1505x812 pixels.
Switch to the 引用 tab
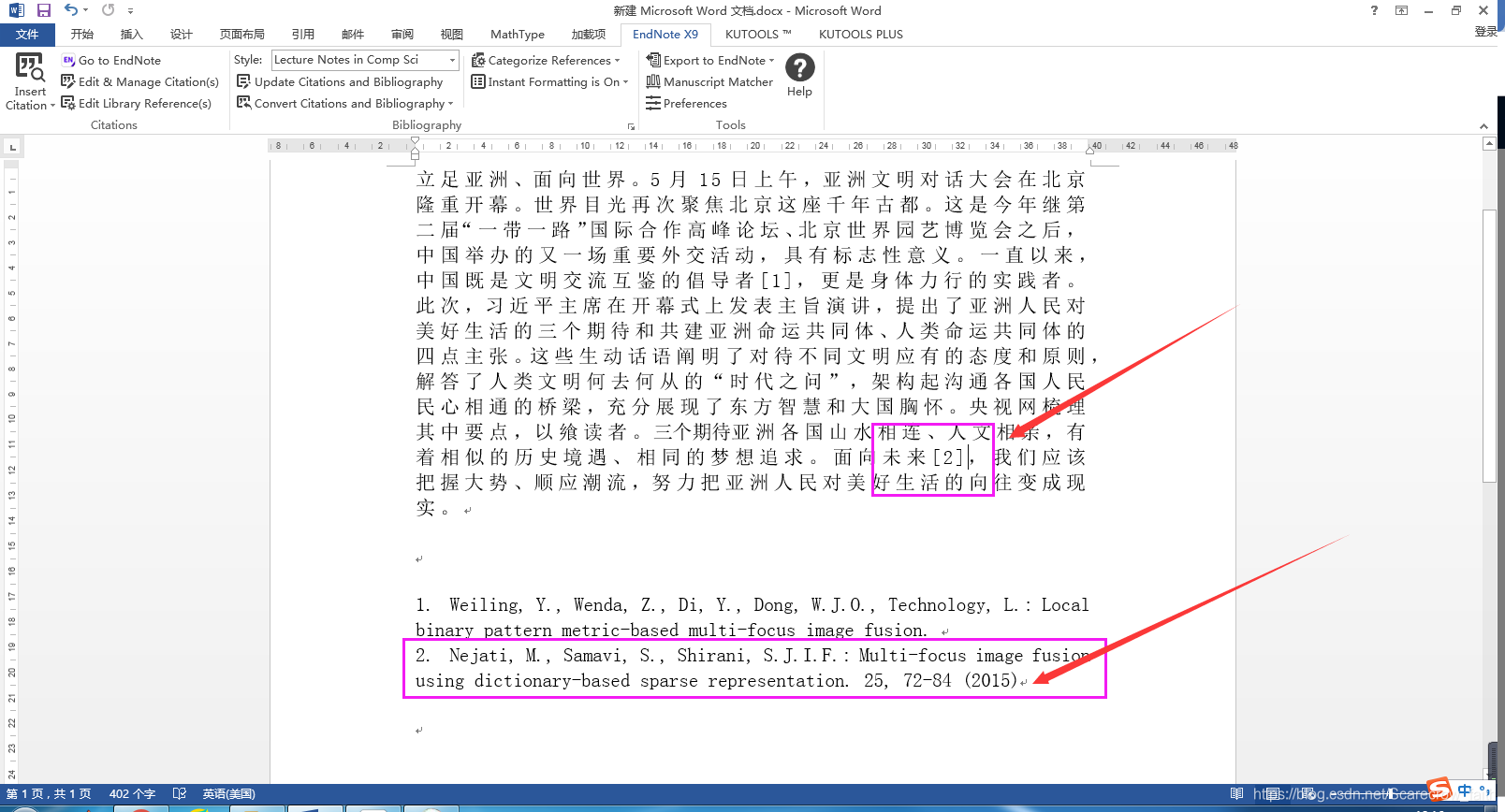click(x=303, y=35)
